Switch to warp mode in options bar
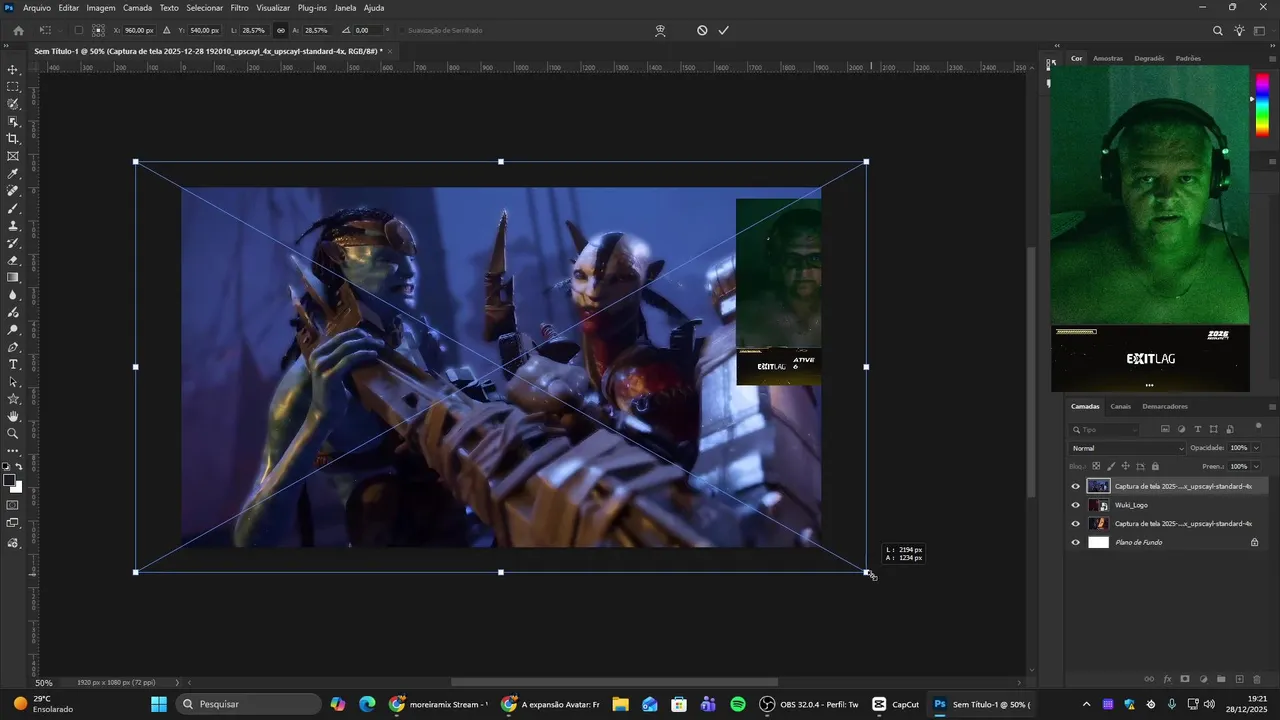This screenshot has height=720, width=1280. pos(660,30)
